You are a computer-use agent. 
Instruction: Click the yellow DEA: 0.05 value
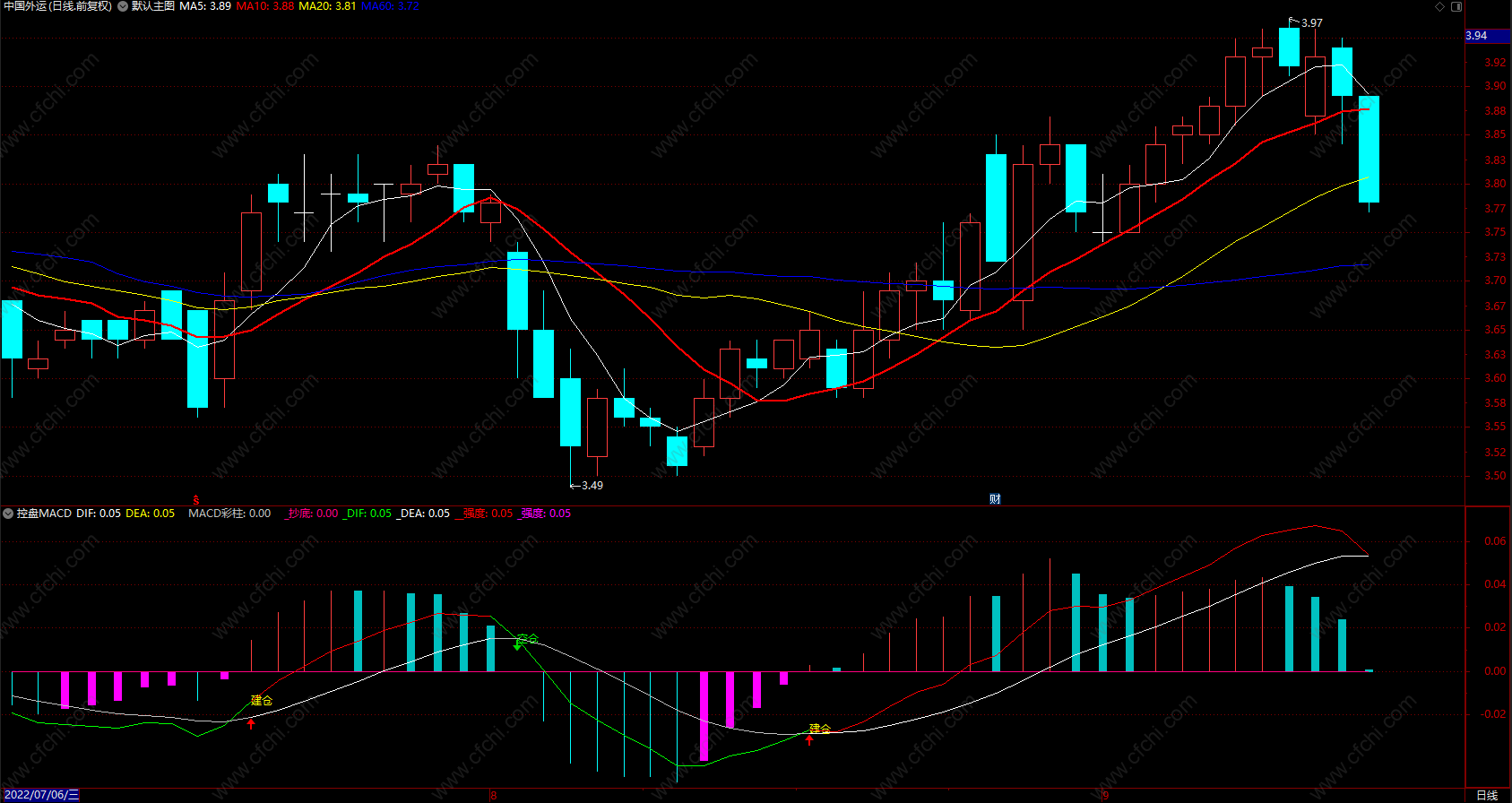pos(150,514)
